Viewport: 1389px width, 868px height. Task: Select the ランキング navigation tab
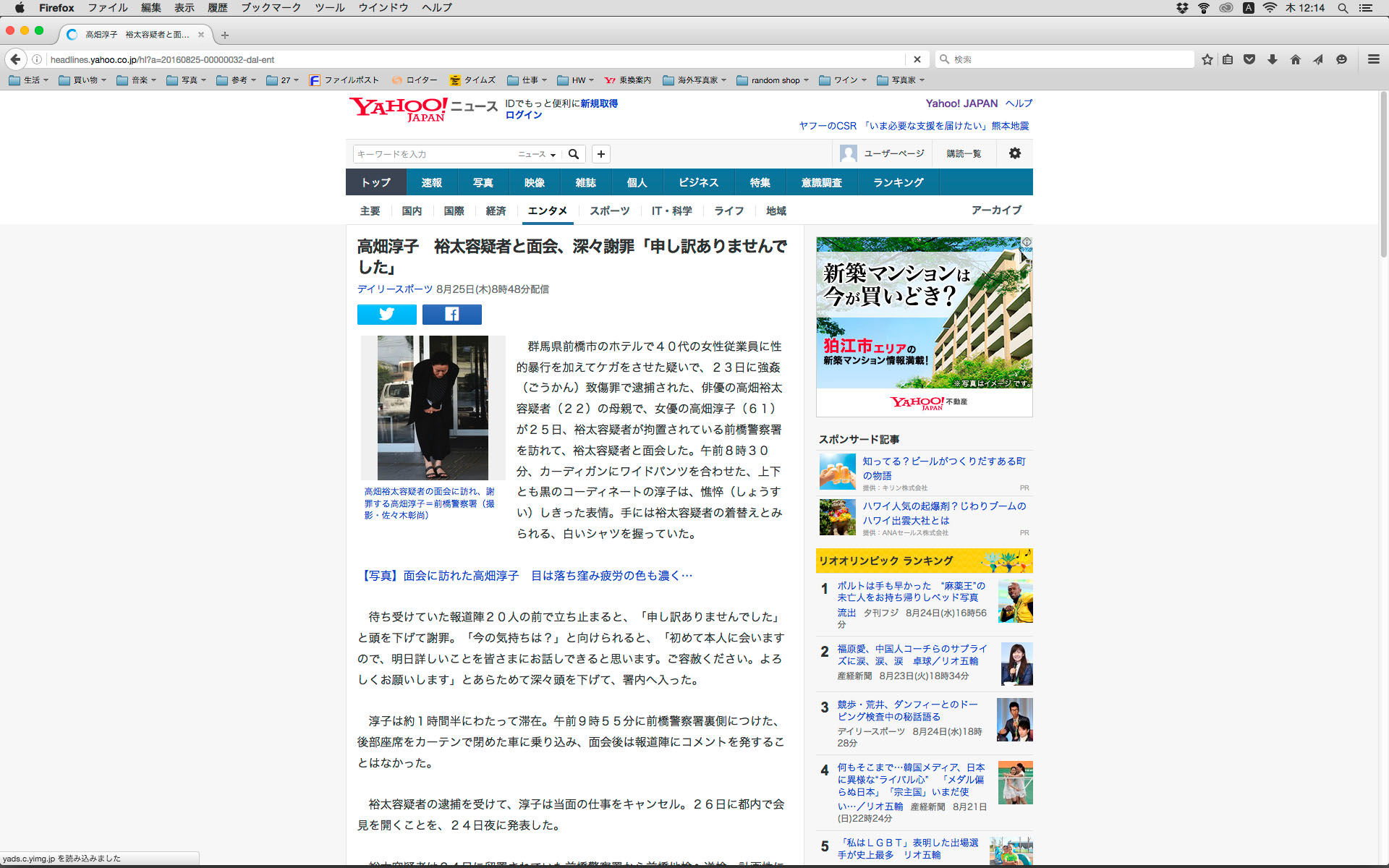898,182
